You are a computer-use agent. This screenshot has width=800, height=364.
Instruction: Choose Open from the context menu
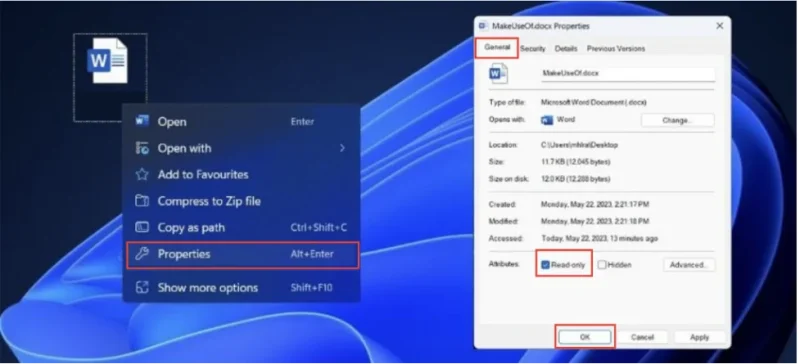(x=242, y=122)
